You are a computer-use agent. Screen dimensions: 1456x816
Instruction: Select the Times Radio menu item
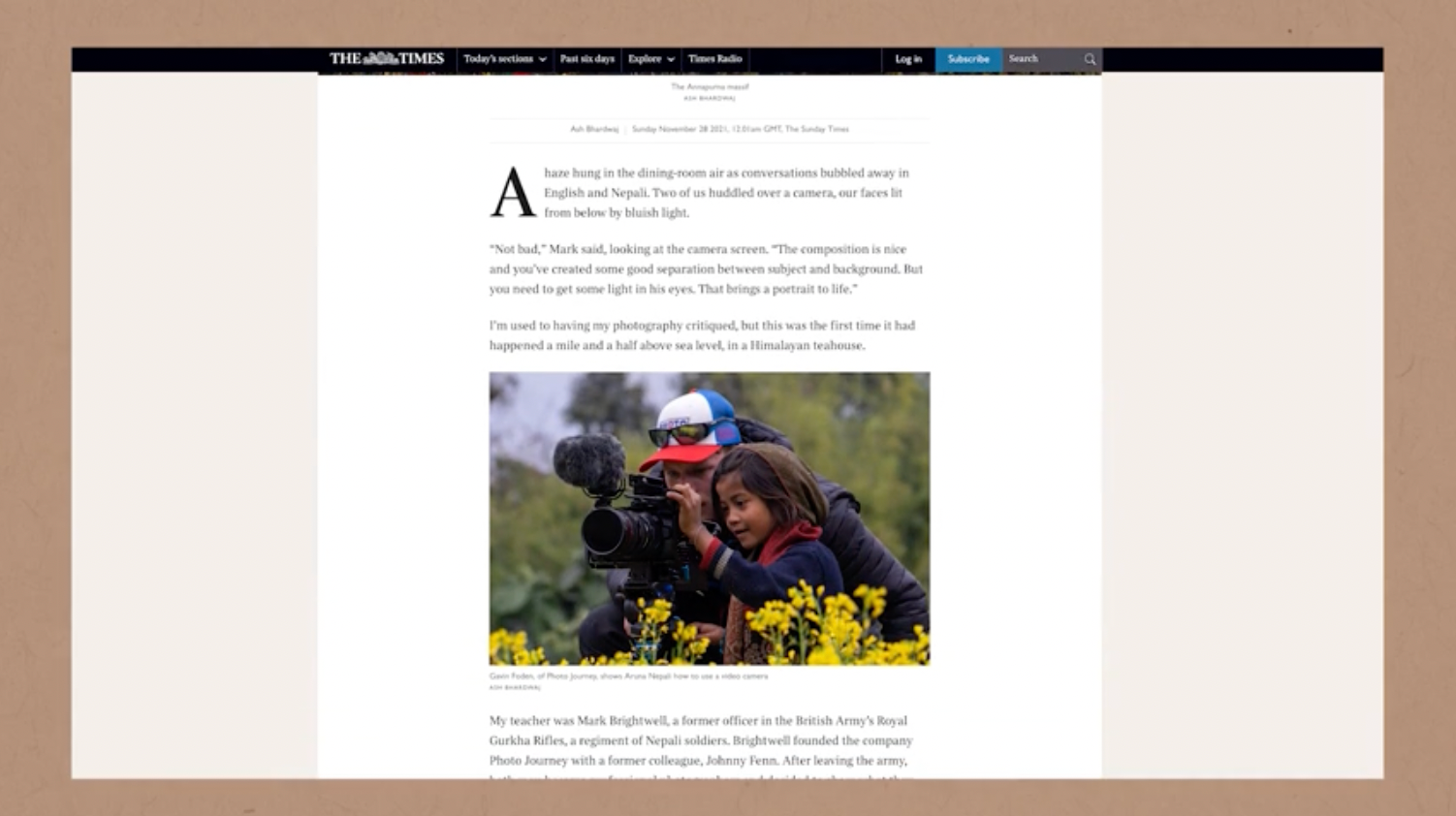713,59
